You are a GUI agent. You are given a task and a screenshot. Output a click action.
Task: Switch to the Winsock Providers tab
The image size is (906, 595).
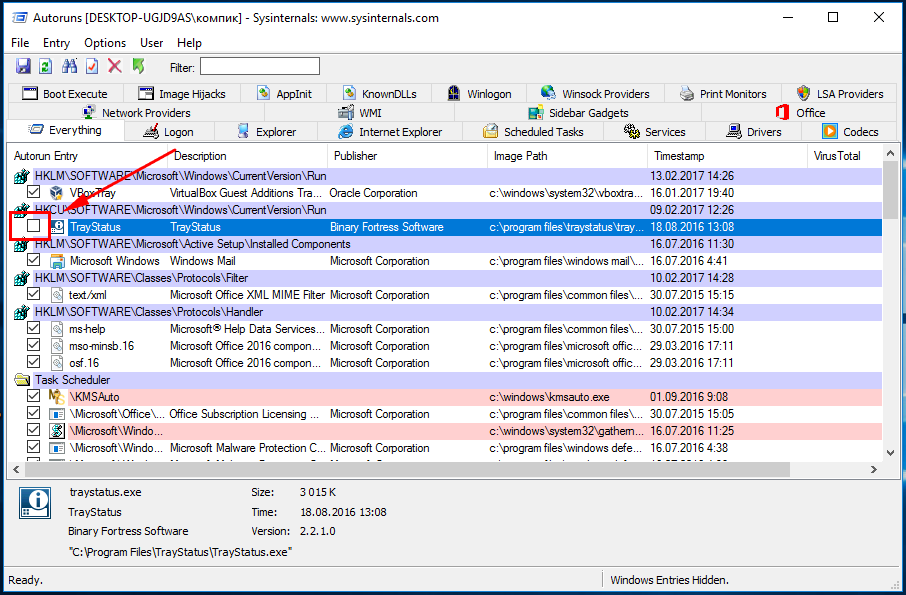tap(595, 94)
